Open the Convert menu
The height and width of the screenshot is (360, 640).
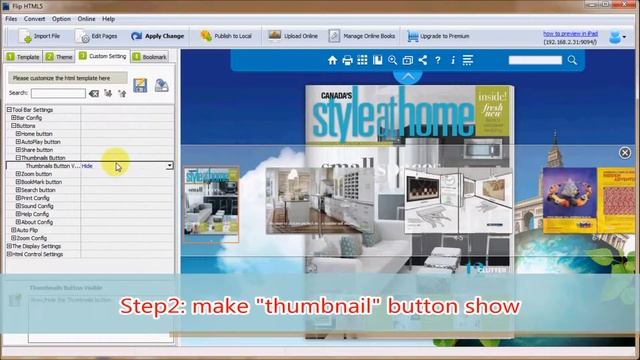click(34, 19)
